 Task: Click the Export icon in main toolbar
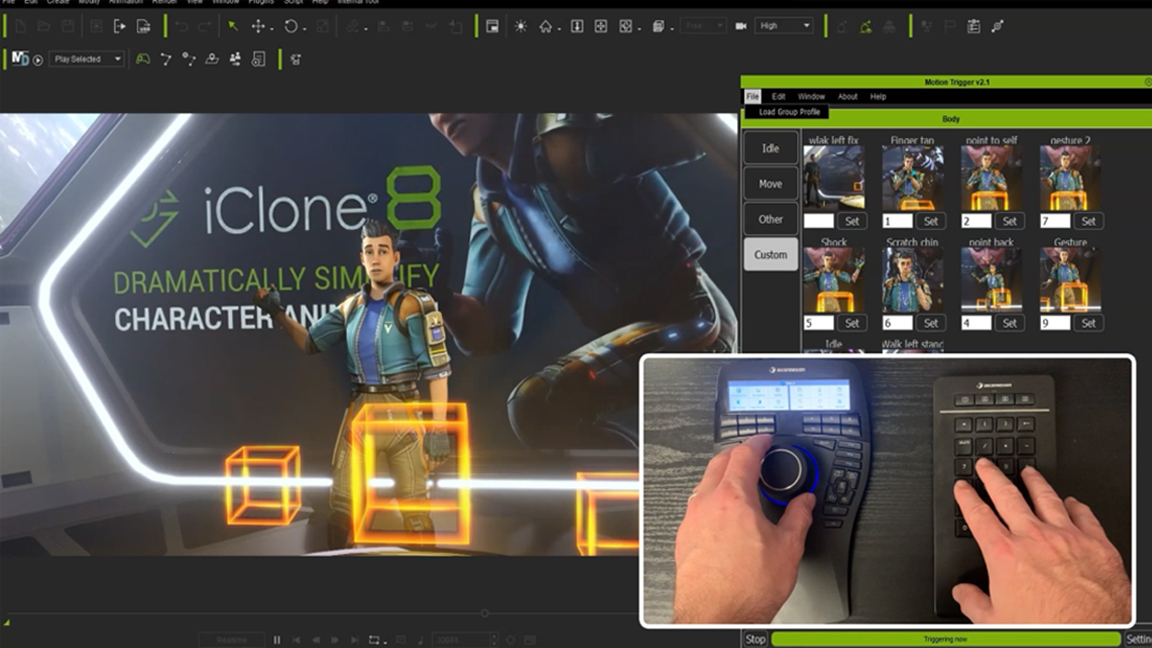pyautogui.click(x=120, y=26)
